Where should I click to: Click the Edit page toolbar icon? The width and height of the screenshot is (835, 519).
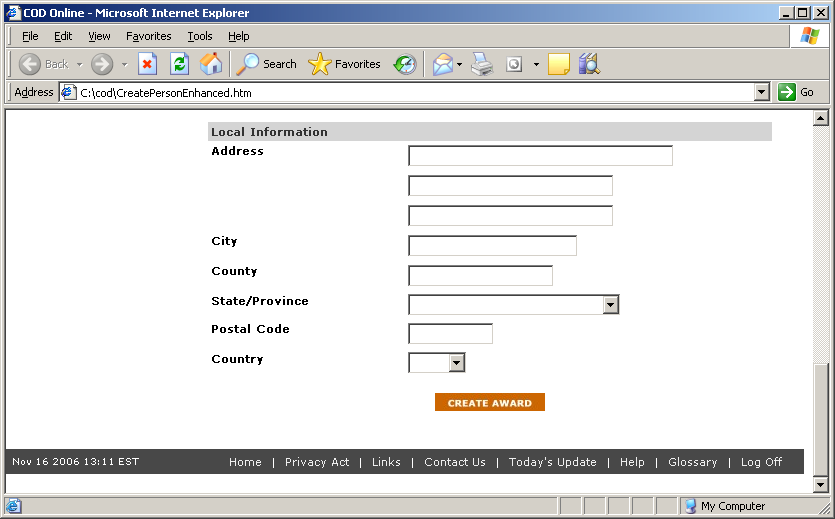[x=514, y=64]
